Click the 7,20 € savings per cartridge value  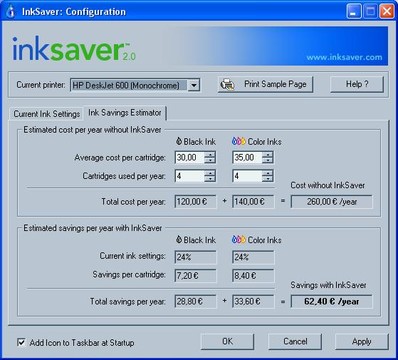click(x=195, y=276)
